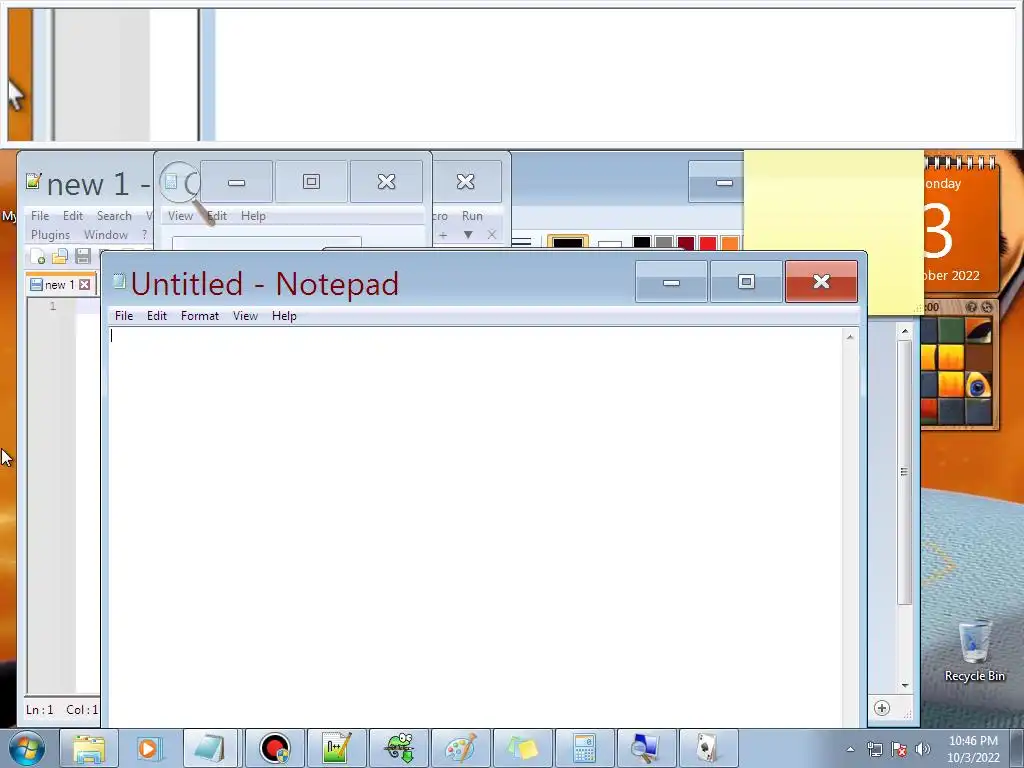Screen dimensions: 1024x768
Task: Click the down triangle in Notepad++ menu row
Action: (468, 234)
